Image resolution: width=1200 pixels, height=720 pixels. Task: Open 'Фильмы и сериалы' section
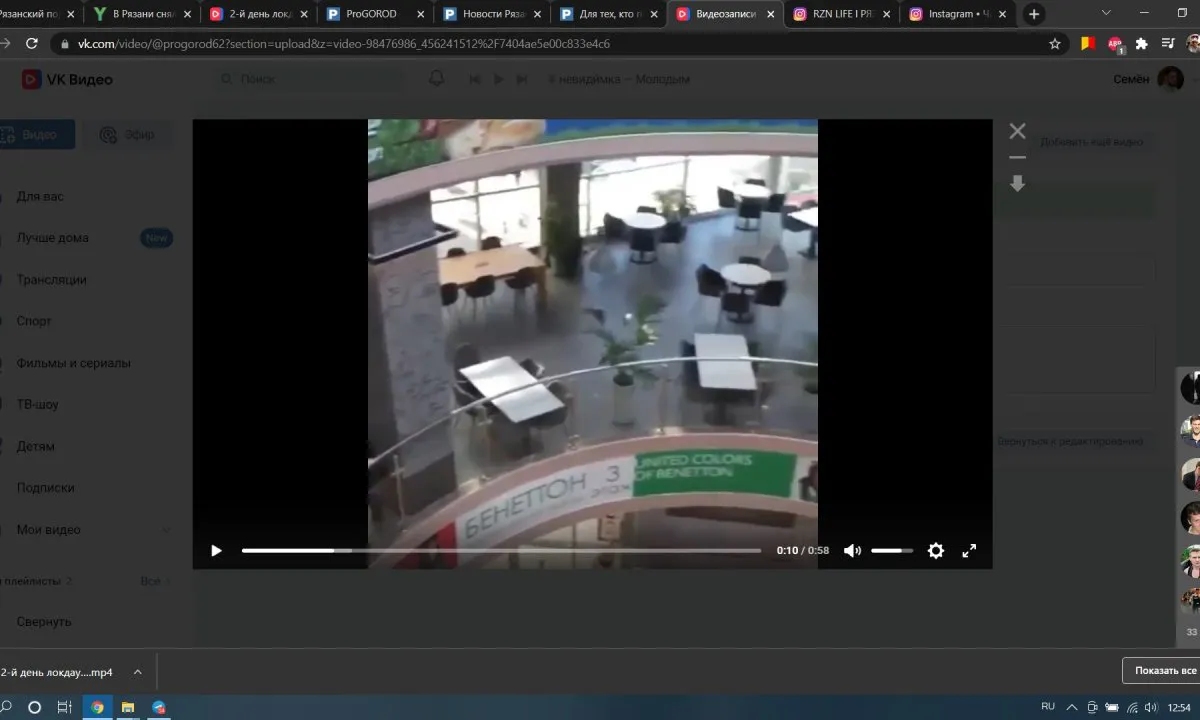coord(73,363)
